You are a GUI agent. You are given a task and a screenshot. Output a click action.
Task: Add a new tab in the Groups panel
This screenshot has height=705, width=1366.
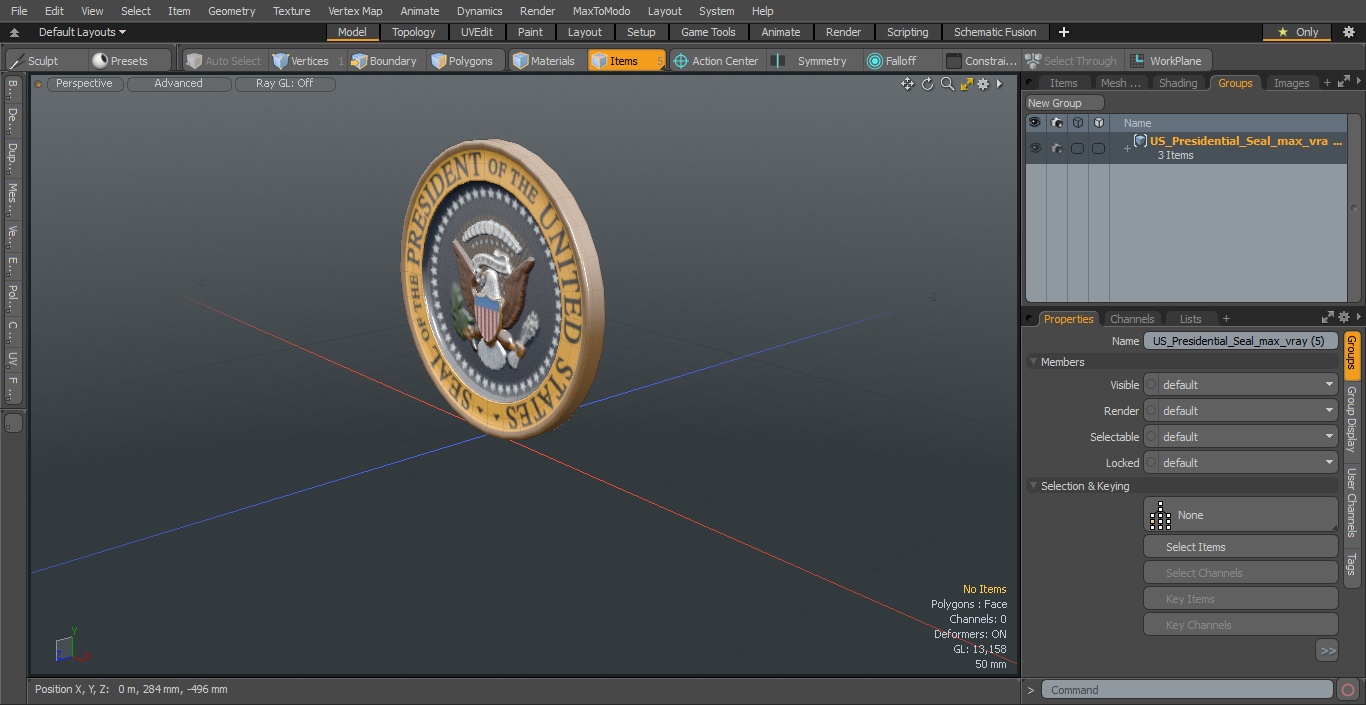coord(1327,83)
